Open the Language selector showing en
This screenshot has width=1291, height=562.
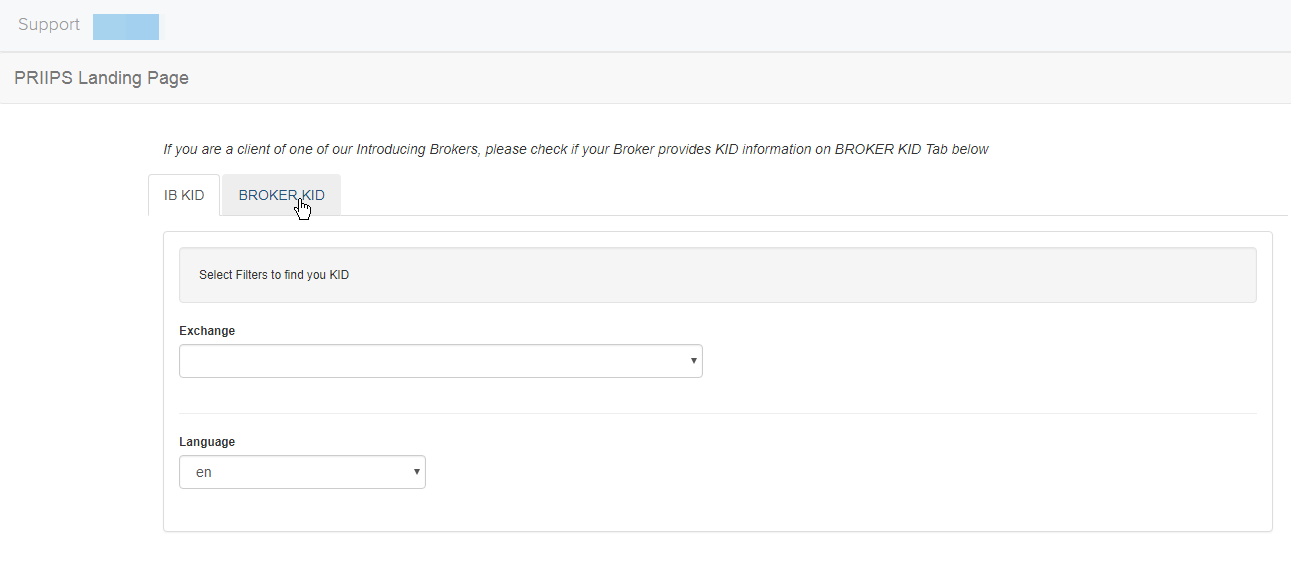(x=302, y=472)
